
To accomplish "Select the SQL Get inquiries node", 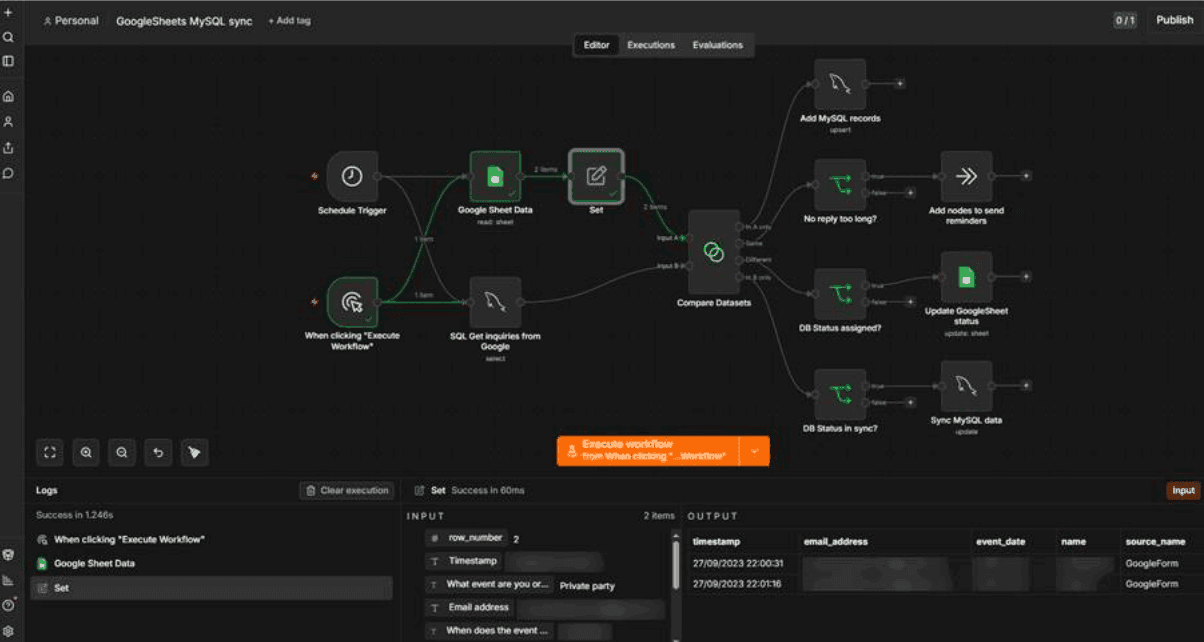I will [x=495, y=302].
